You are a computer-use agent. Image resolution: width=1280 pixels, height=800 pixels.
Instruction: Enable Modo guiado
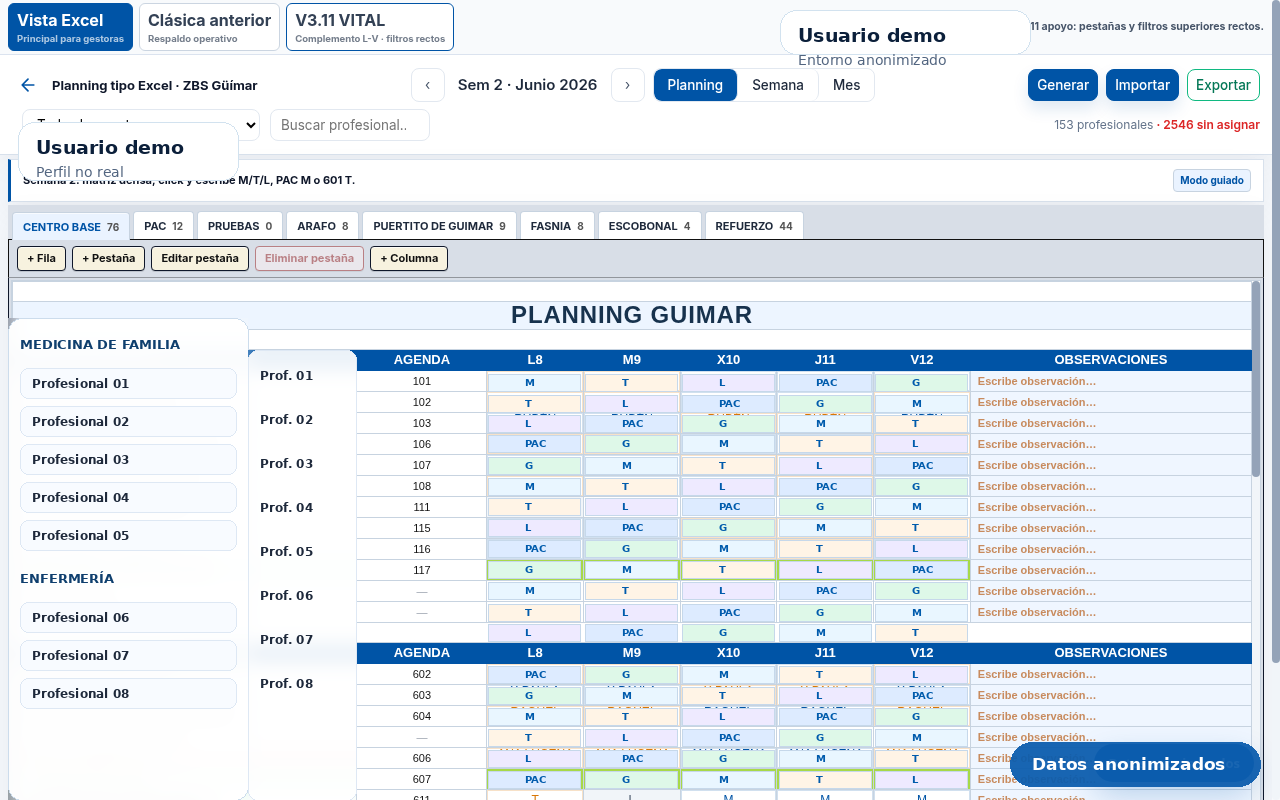click(x=1211, y=180)
